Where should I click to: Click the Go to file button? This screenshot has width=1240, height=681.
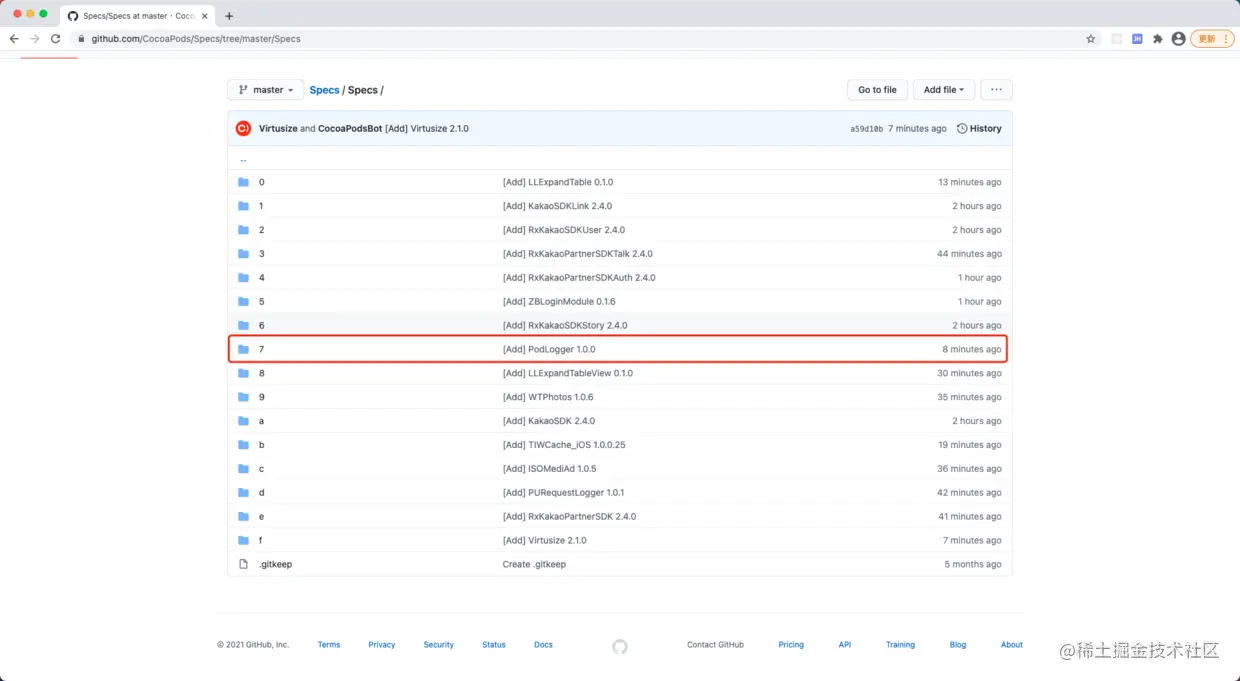(877, 90)
